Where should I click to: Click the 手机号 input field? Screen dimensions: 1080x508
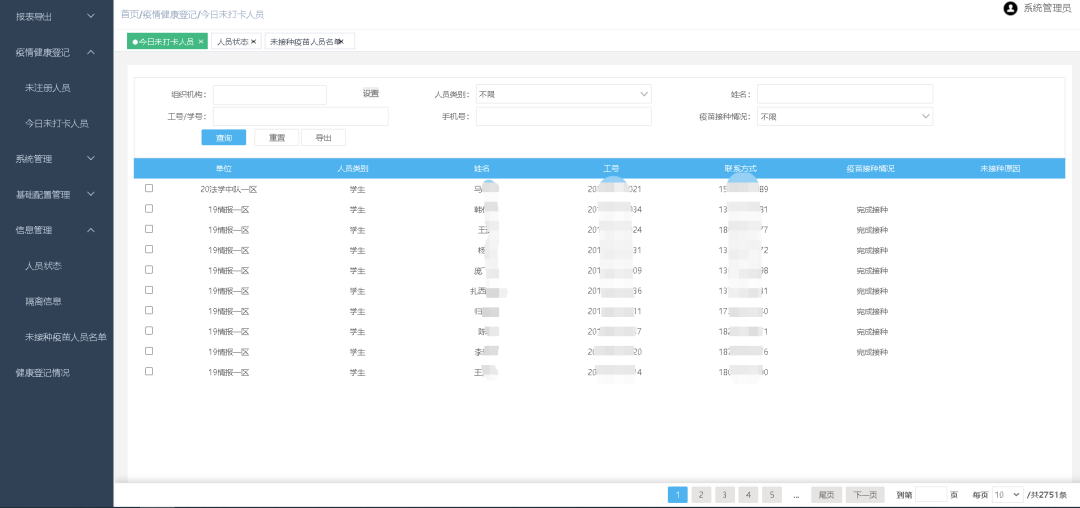[563, 116]
